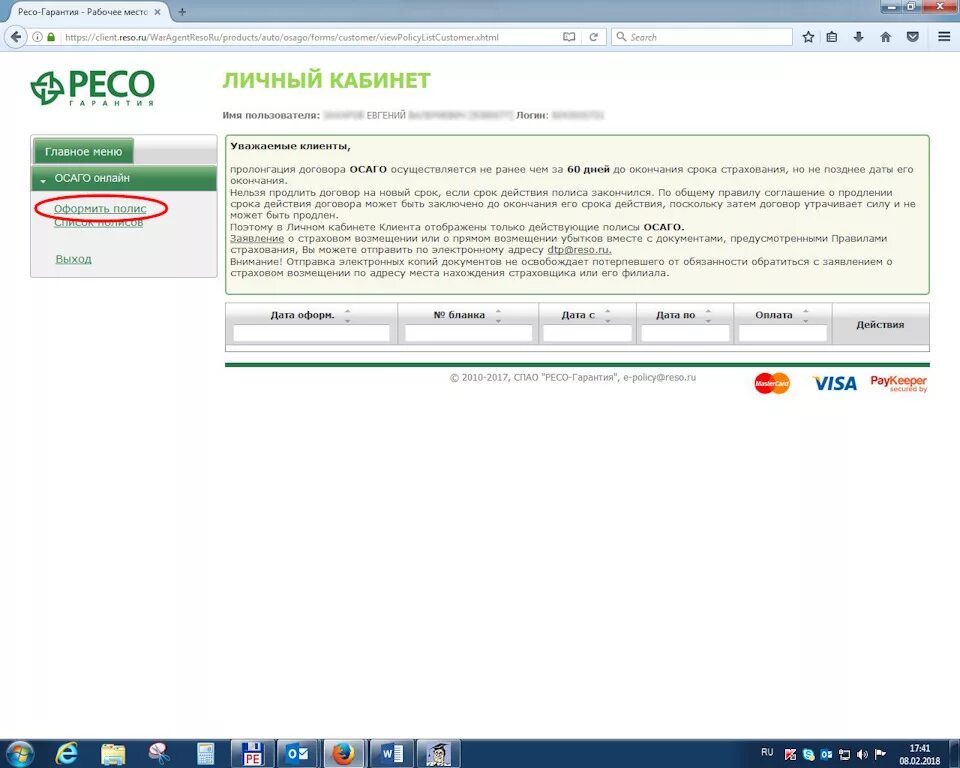Open the Skype icon in the tray
960x768 pixels.
pos(809,755)
